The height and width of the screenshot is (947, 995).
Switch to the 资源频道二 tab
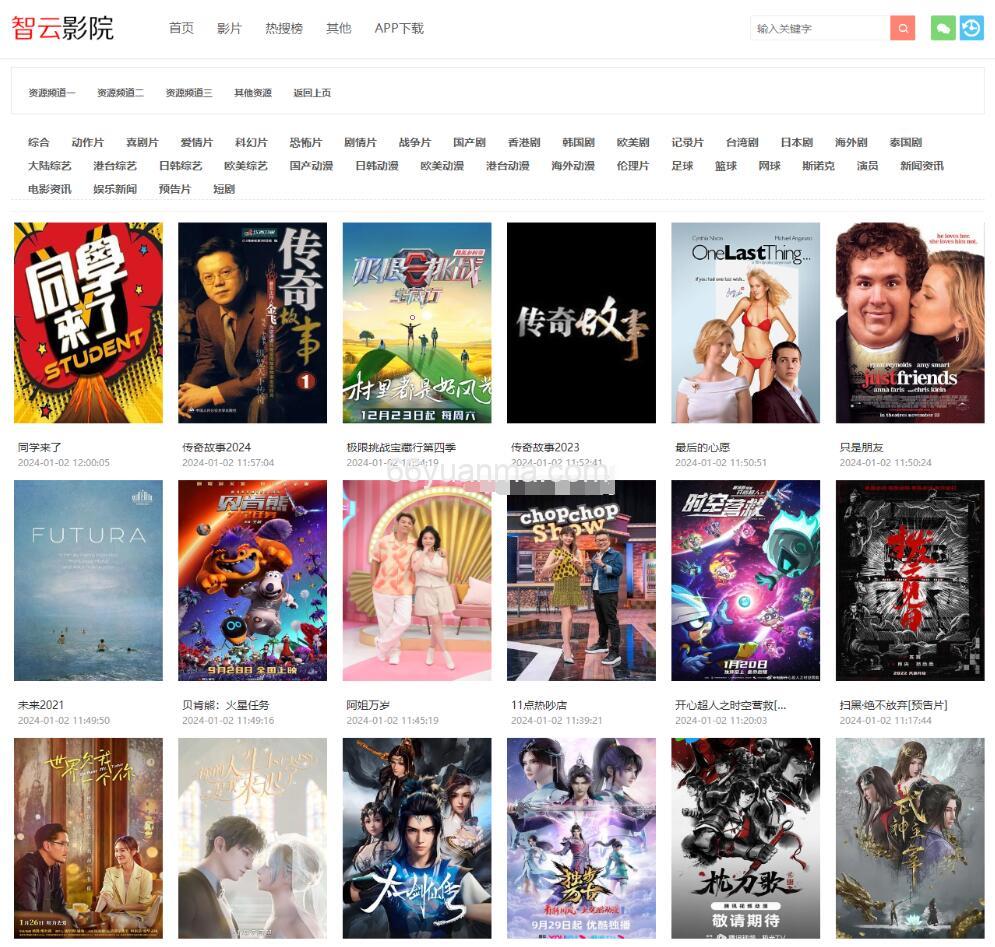pos(120,93)
